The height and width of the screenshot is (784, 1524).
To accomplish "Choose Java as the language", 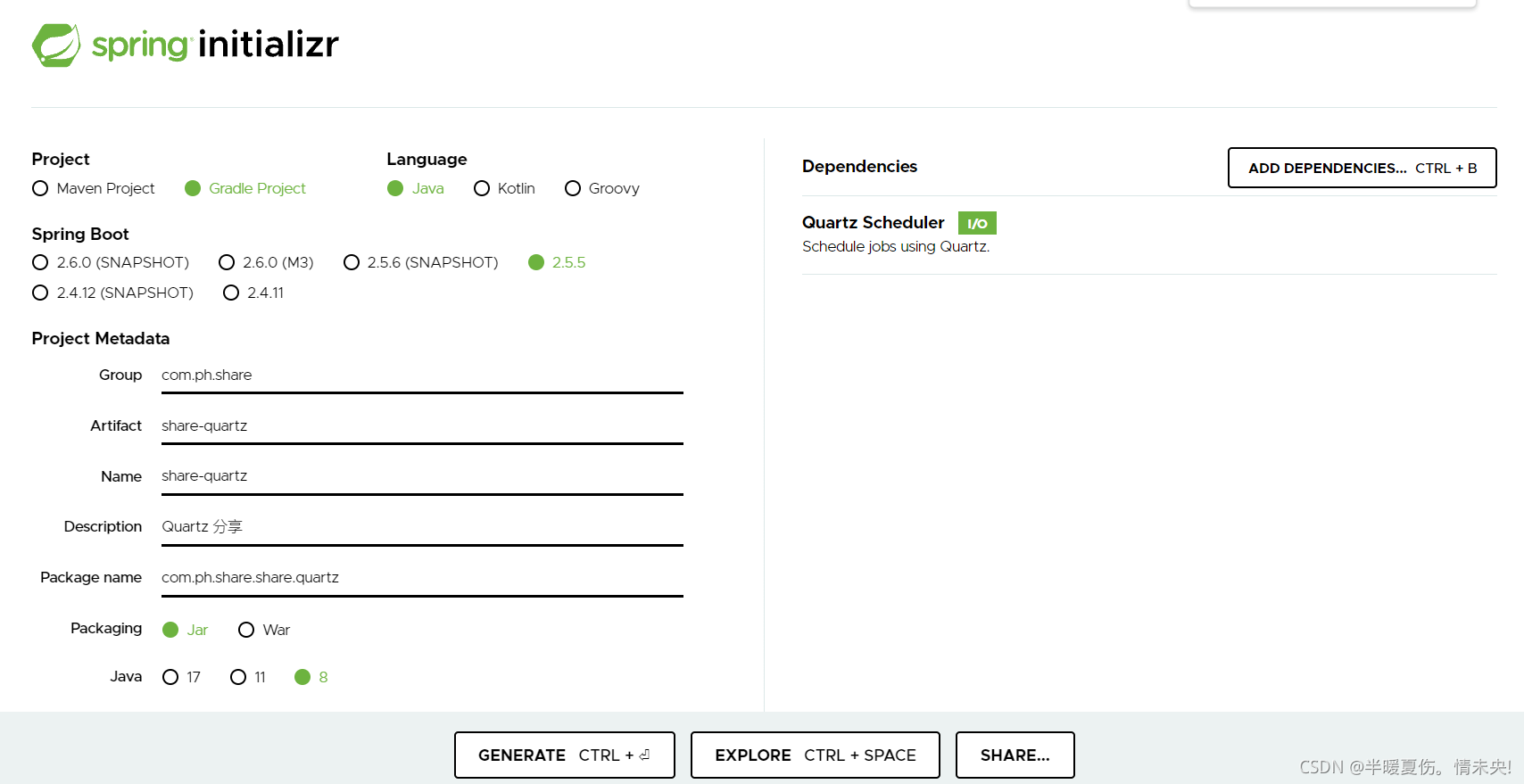I will coord(416,188).
